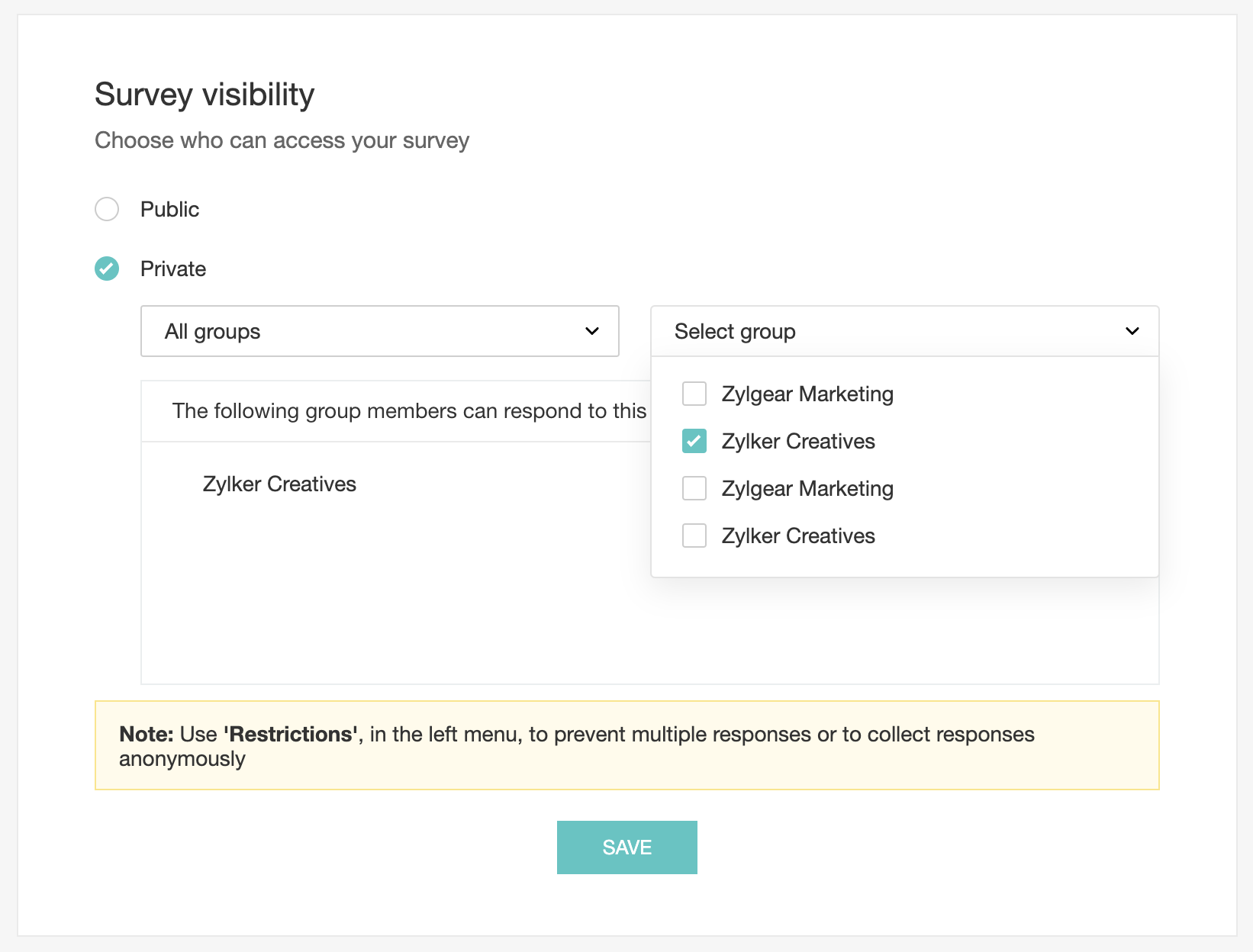Click the first "Zylgear Marketing" option label
1253x952 pixels.
[807, 394]
